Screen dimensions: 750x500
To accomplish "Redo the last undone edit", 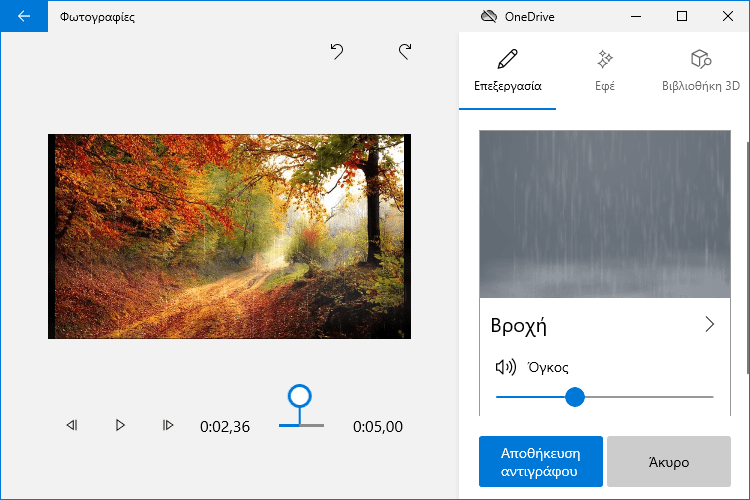I will [405, 51].
